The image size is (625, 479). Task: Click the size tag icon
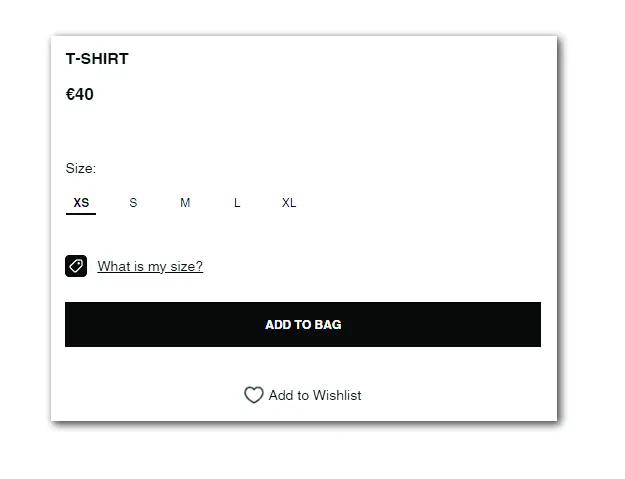pyautogui.click(x=76, y=266)
